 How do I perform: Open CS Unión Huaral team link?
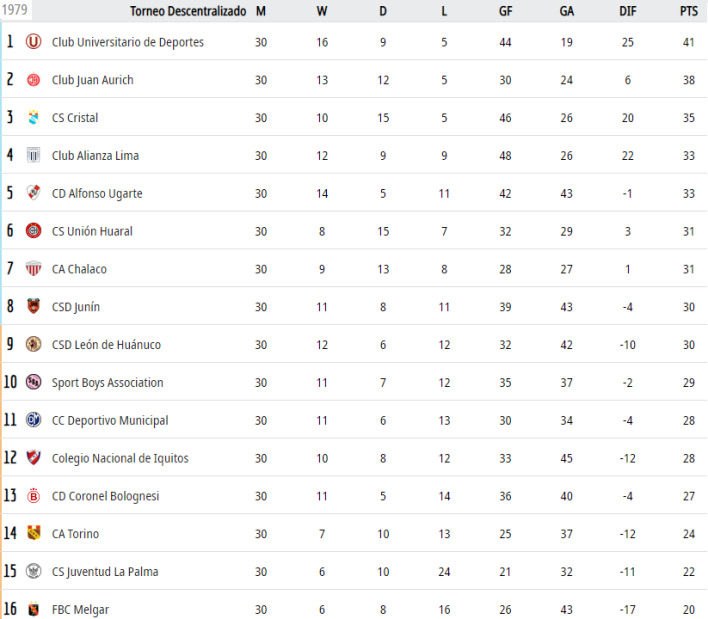[x=92, y=231]
